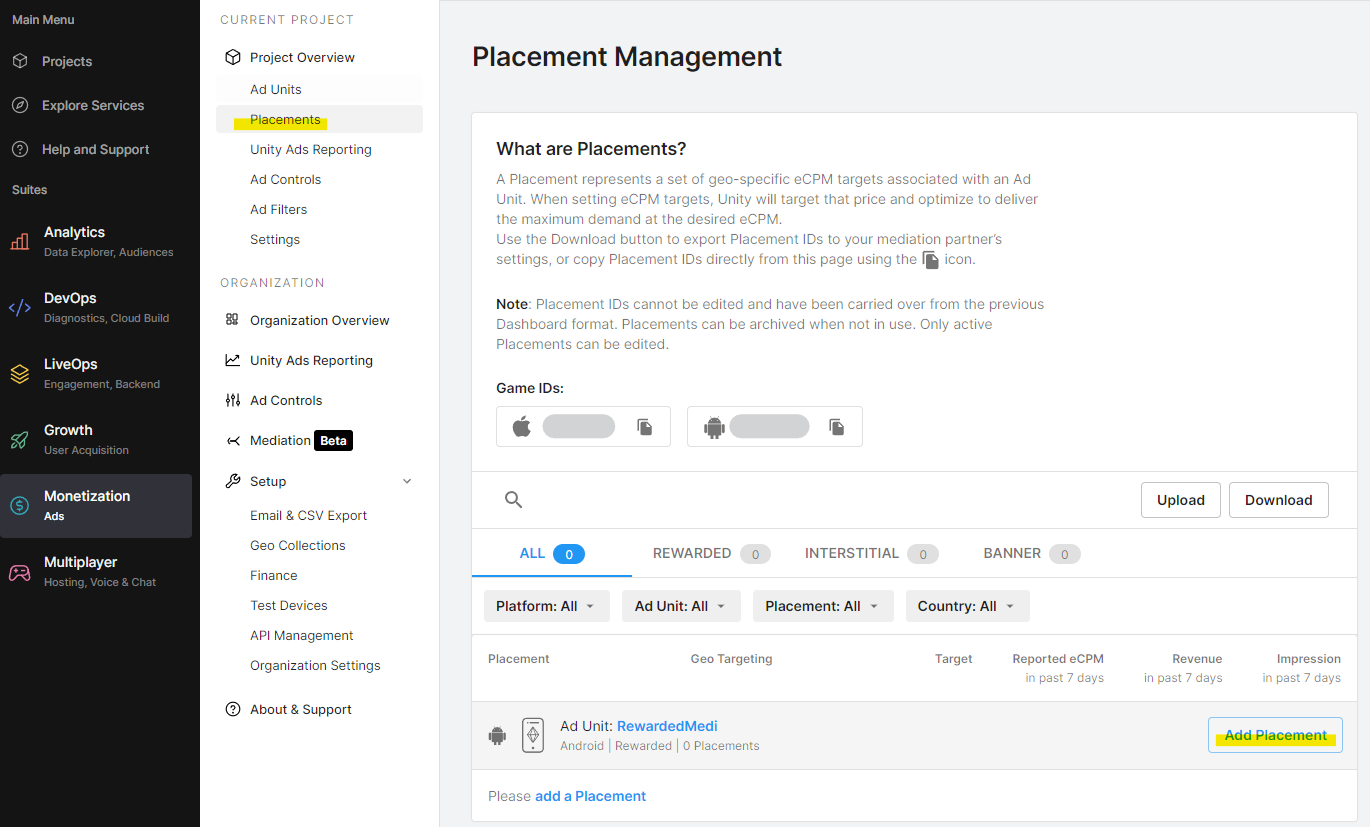This screenshot has width=1370, height=827.
Task: Open Ad Units in project menu
Action: 320,89
